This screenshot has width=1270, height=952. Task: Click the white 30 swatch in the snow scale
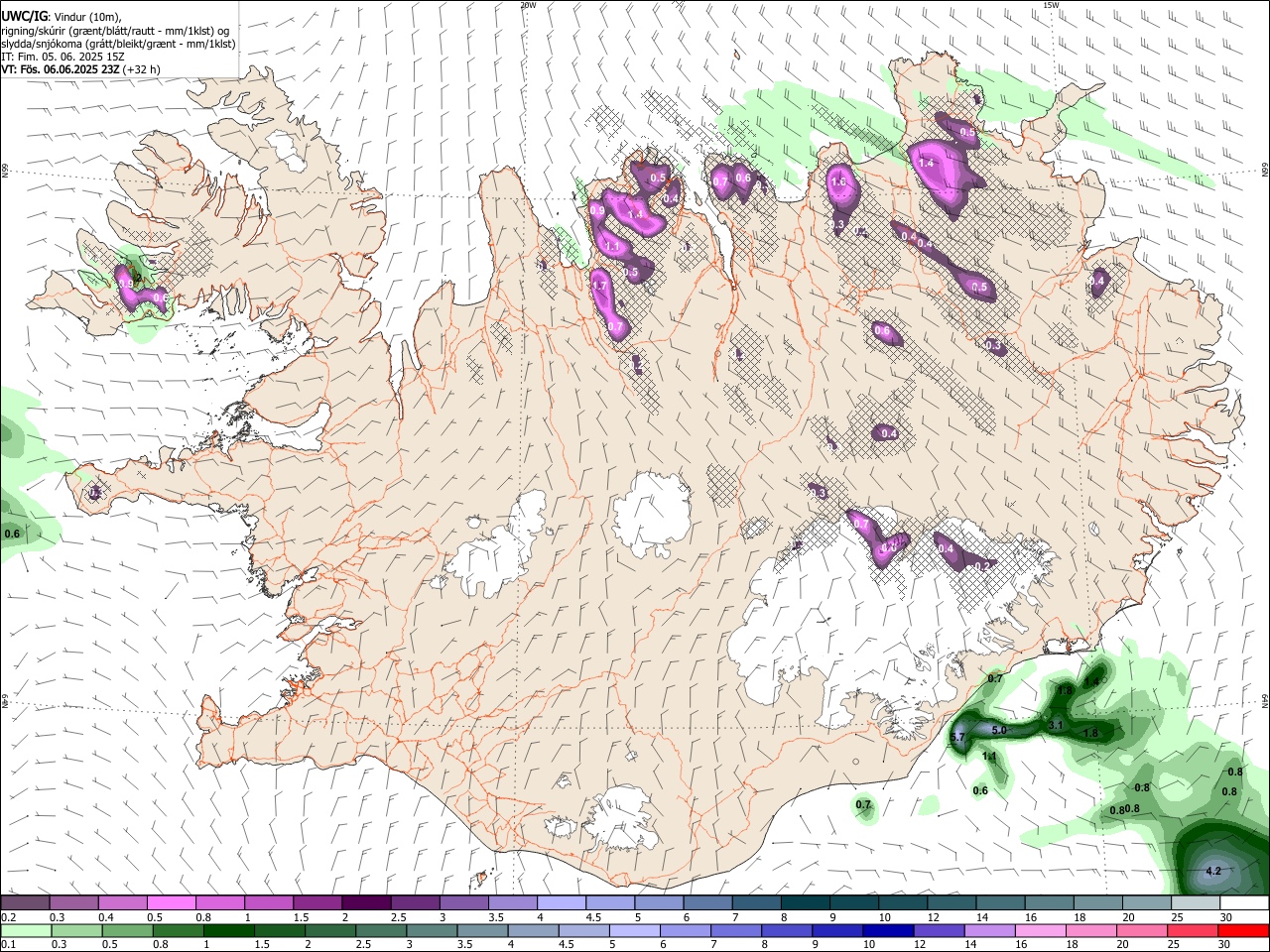[1245, 902]
